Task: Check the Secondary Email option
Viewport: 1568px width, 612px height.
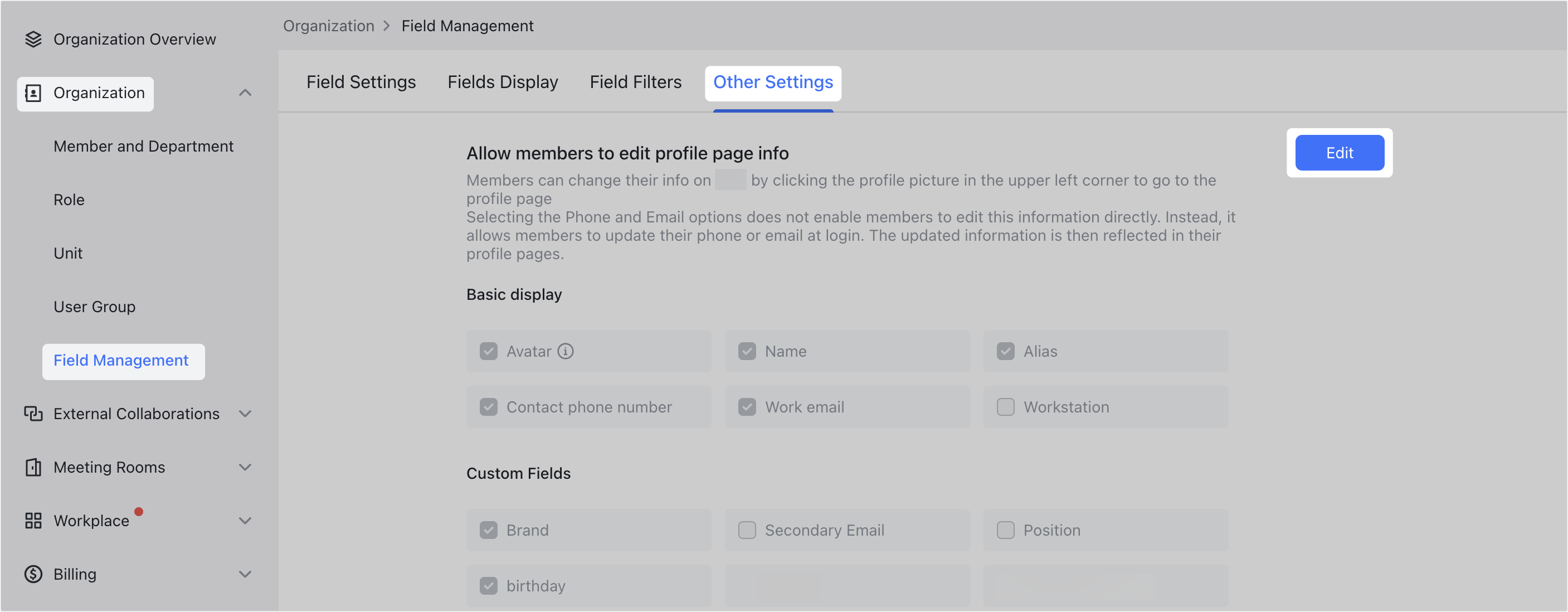Action: click(746, 530)
